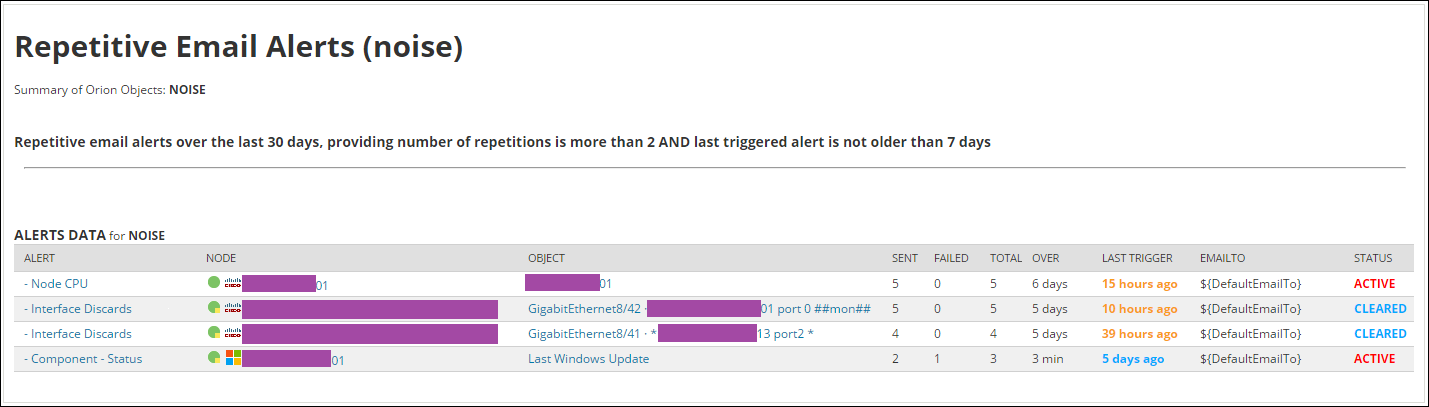Viewport: 1429px width, 407px height.
Task: Click the ALERT column header
Action: [40, 258]
